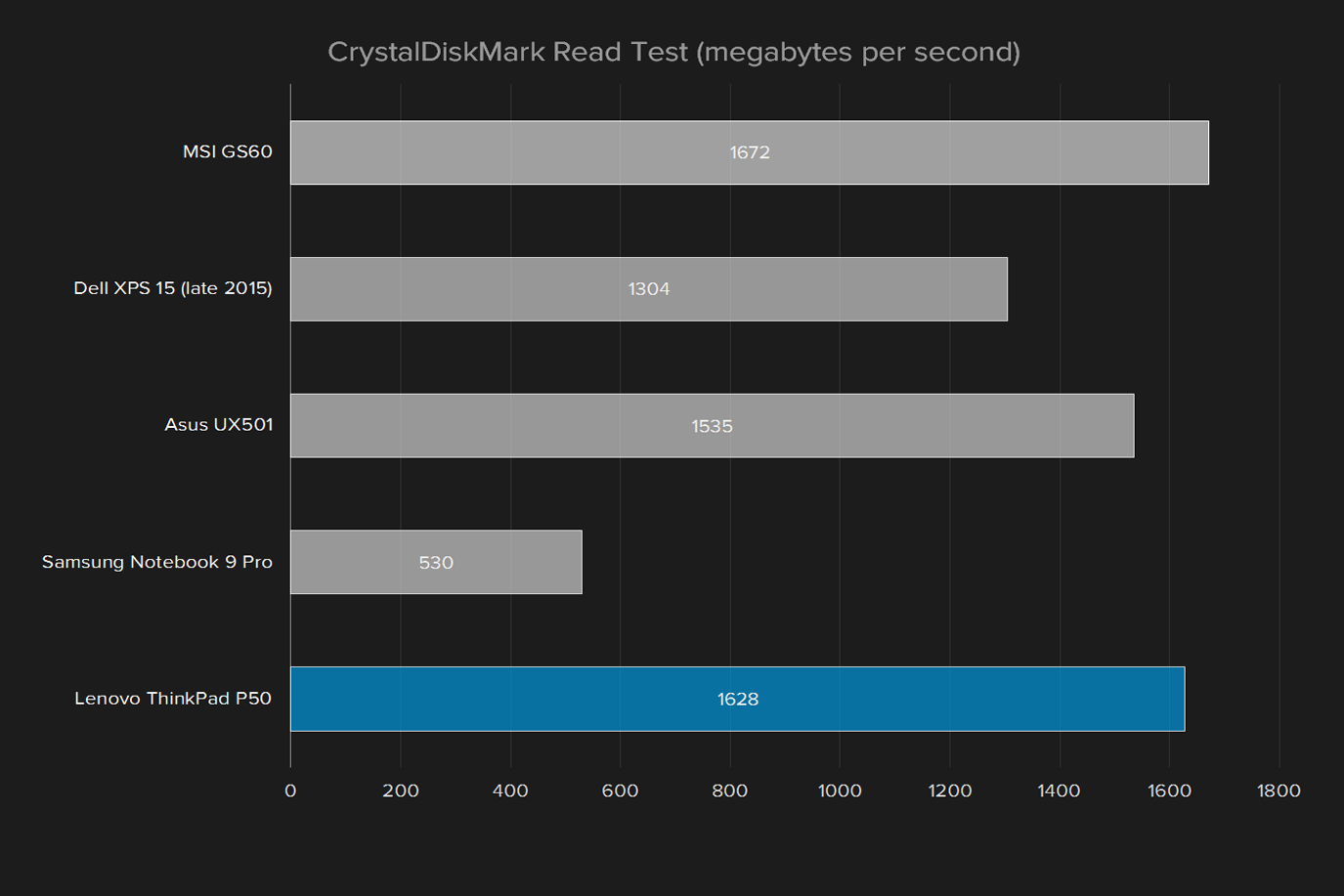Screen dimensions: 1344x896
Task: Click the MSI GS60 bar
Action: coord(750,152)
